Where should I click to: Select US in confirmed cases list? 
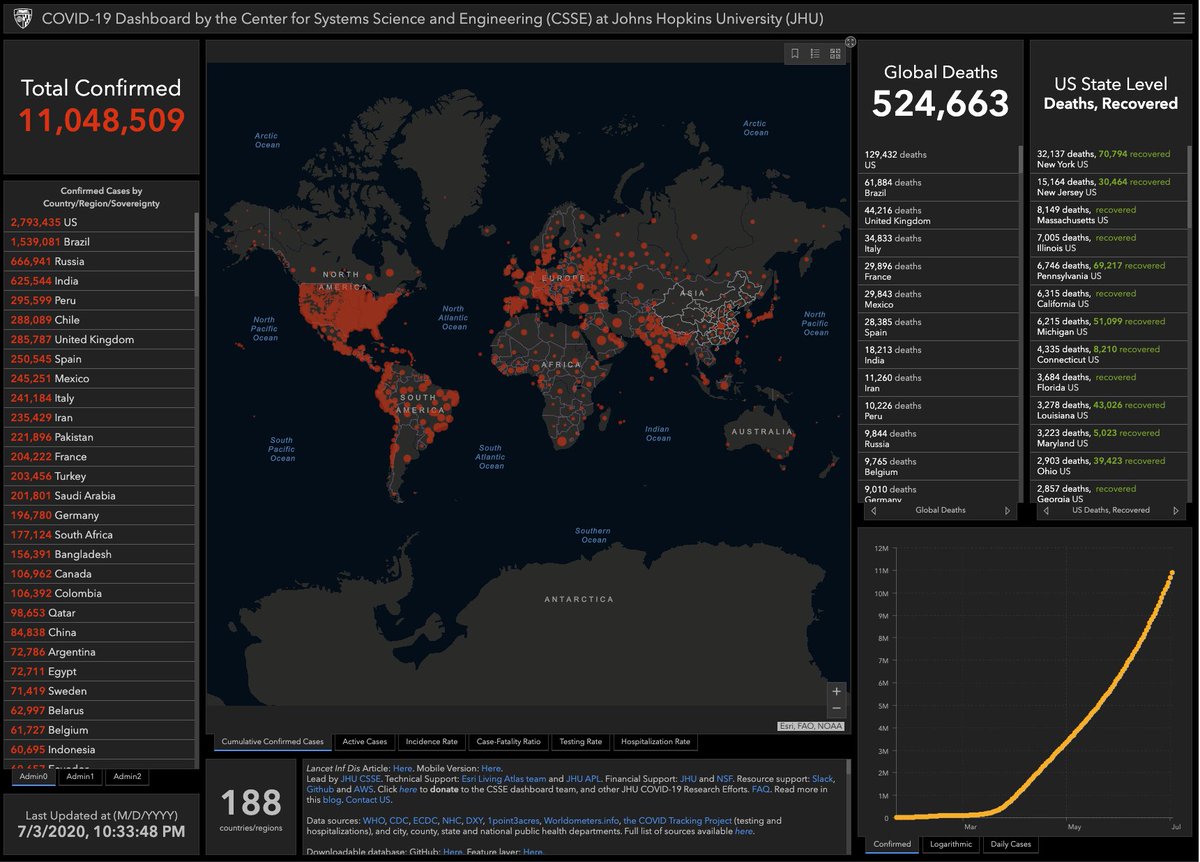click(100, 222)
